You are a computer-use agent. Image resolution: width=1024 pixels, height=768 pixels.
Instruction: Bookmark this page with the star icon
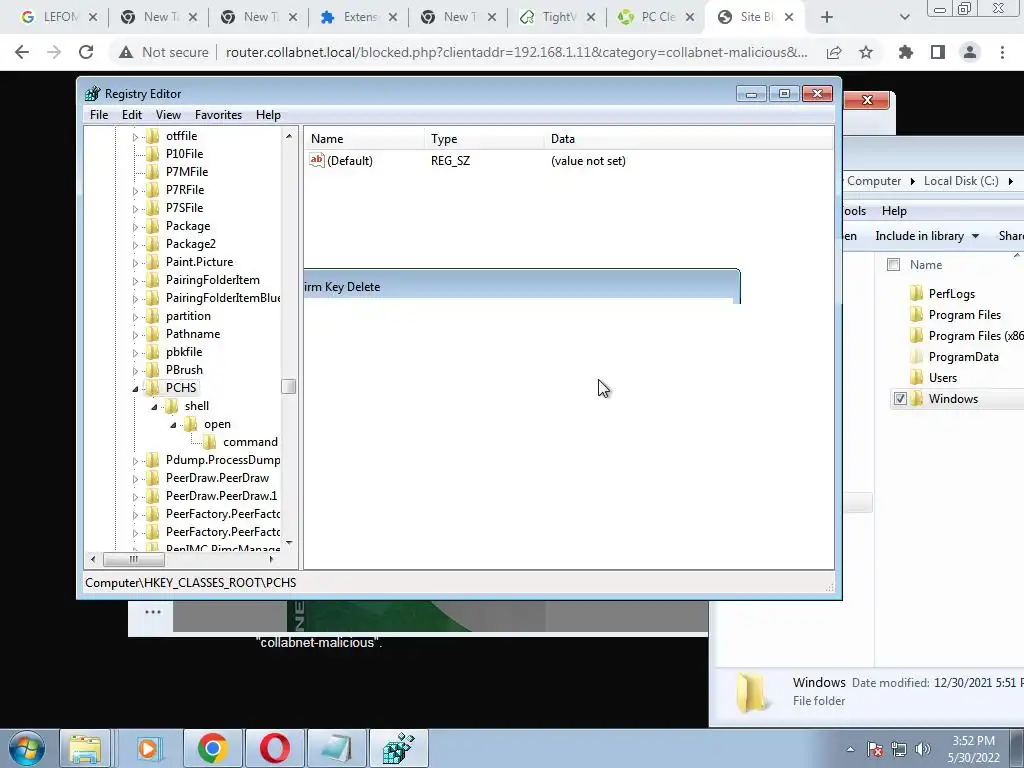(x=866, y=52)
